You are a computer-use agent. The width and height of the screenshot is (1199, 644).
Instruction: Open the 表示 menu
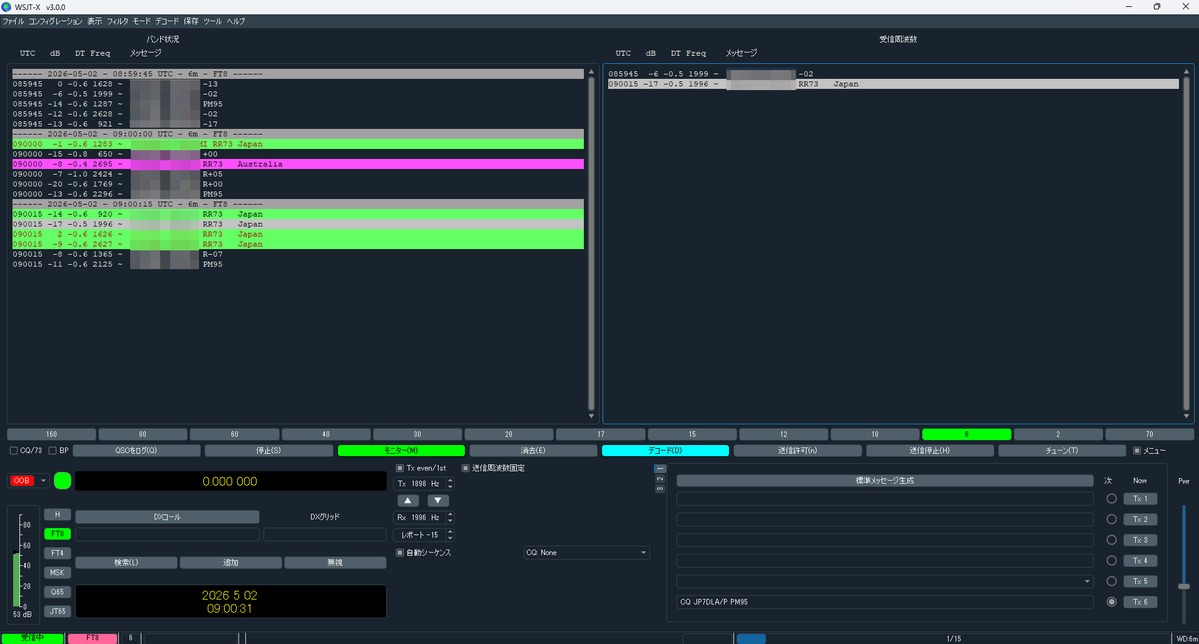(94, 21)
